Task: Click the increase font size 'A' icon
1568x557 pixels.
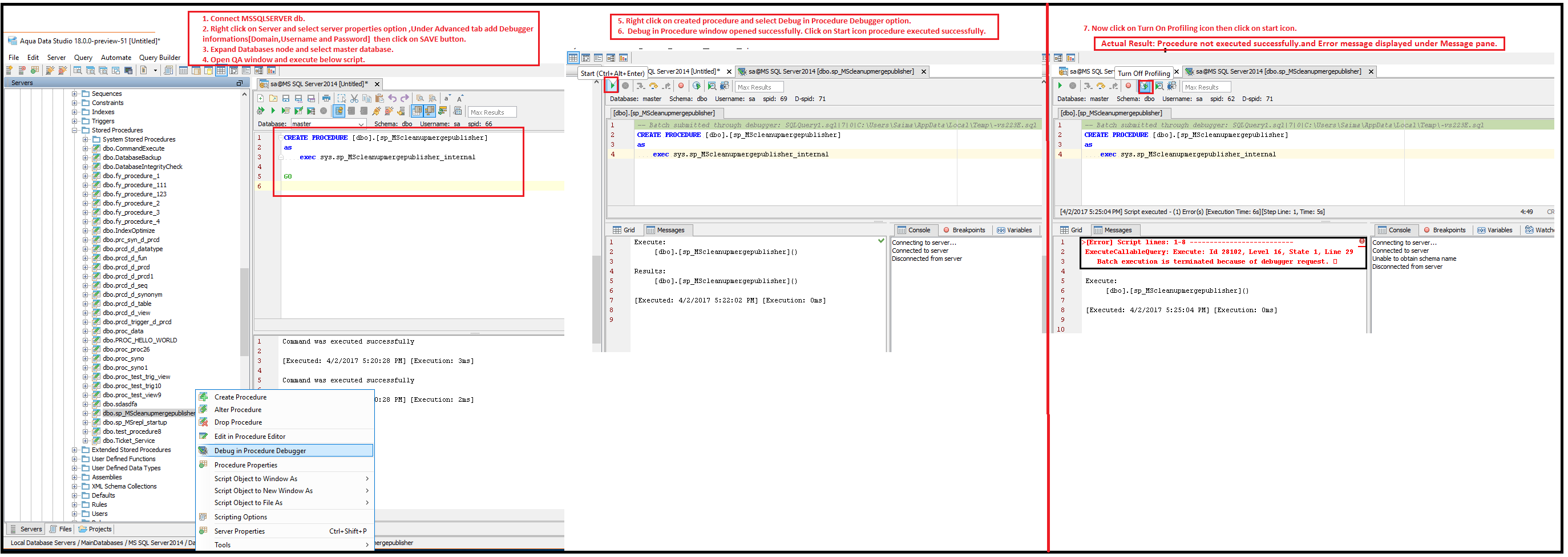Action: [461, 98]
